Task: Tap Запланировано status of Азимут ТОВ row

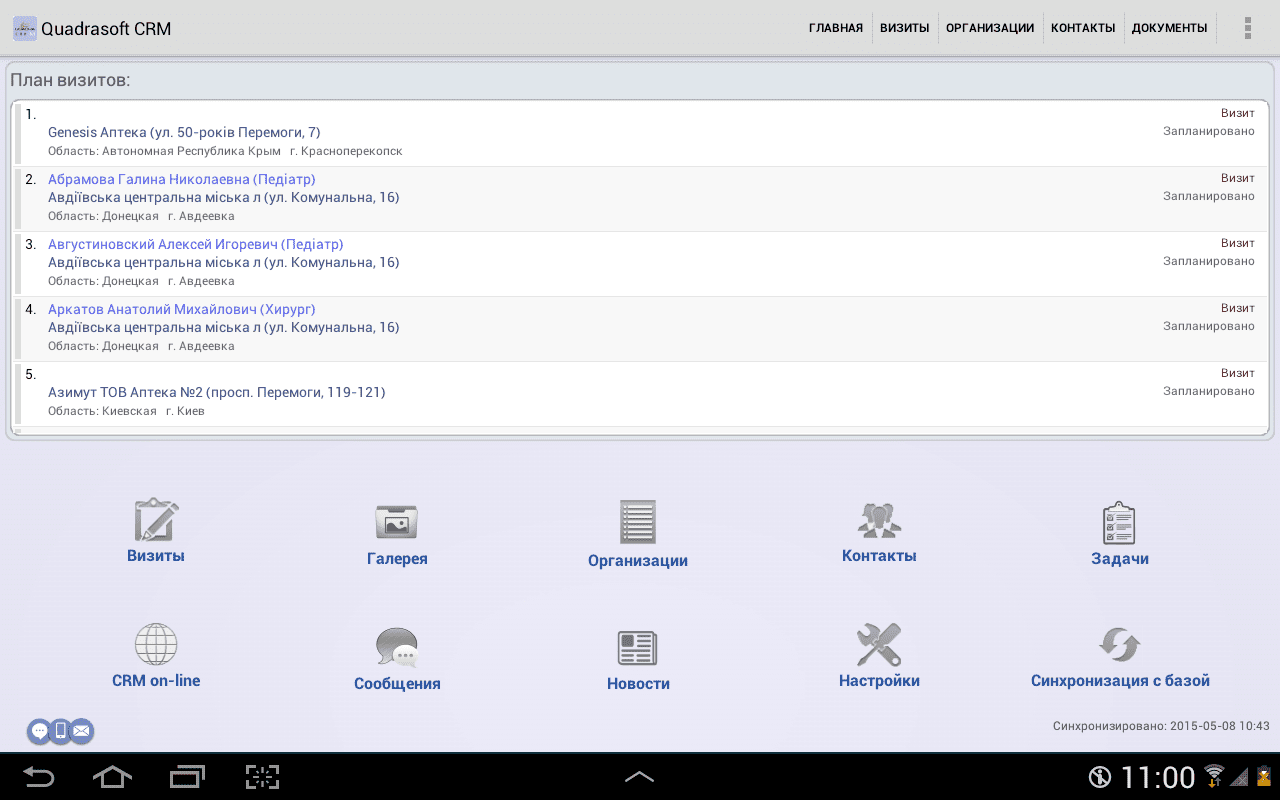Action: coord(1208,391)
